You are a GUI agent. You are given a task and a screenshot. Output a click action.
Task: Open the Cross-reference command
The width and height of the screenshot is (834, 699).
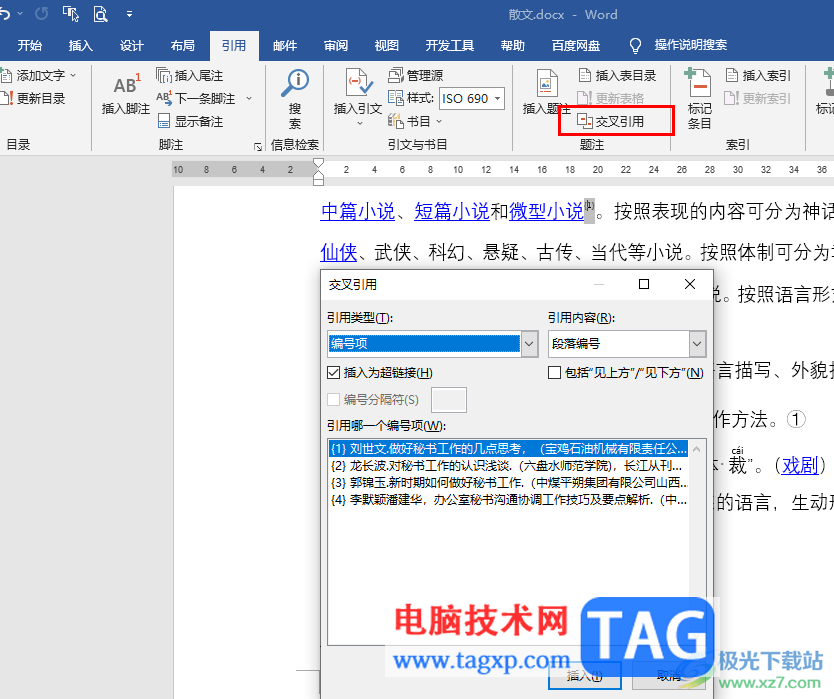tap(611, 121)
